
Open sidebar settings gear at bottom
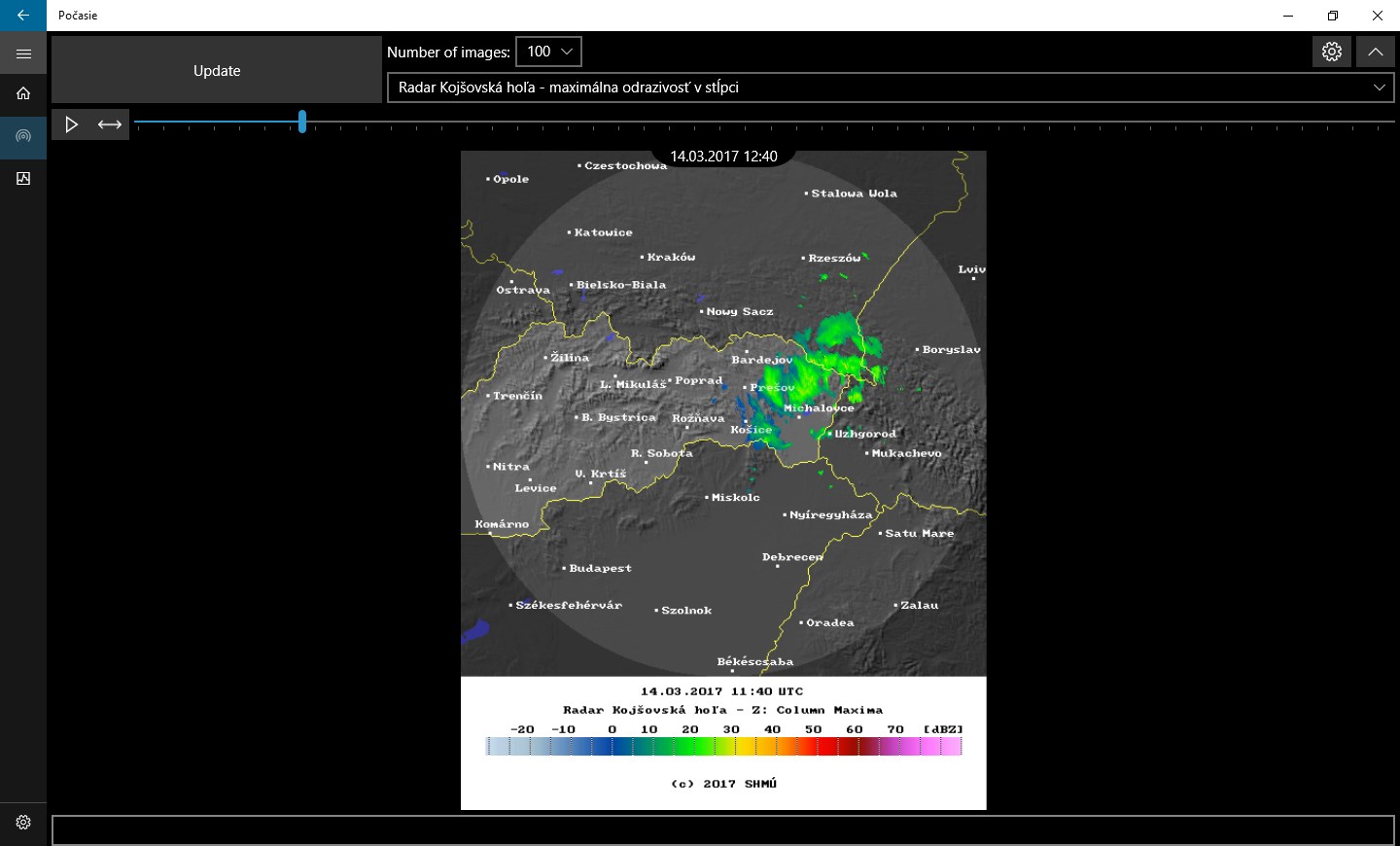click(x=23, y=823)
